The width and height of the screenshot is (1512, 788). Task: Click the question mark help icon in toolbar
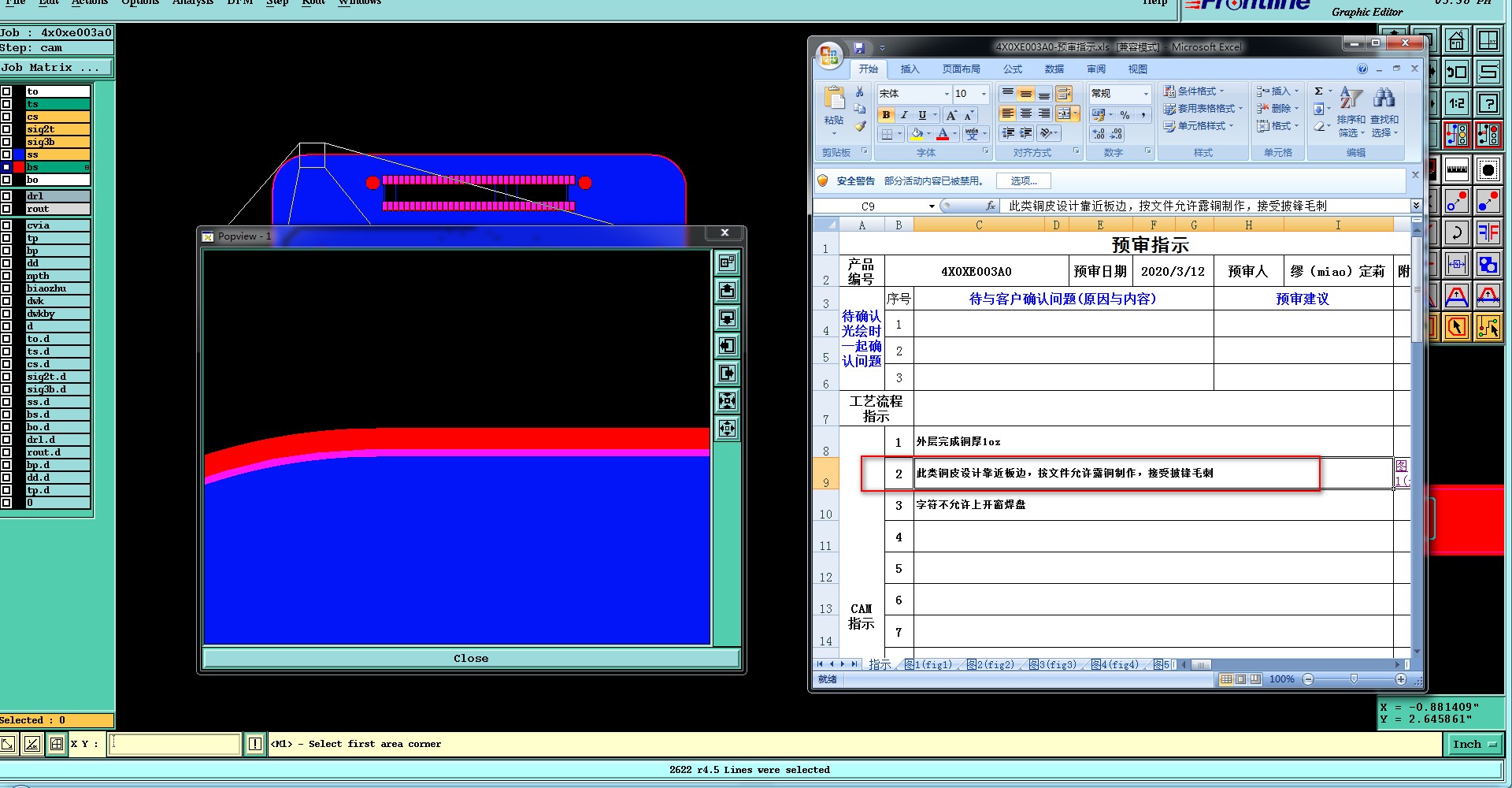click(x=1488, y=103)
